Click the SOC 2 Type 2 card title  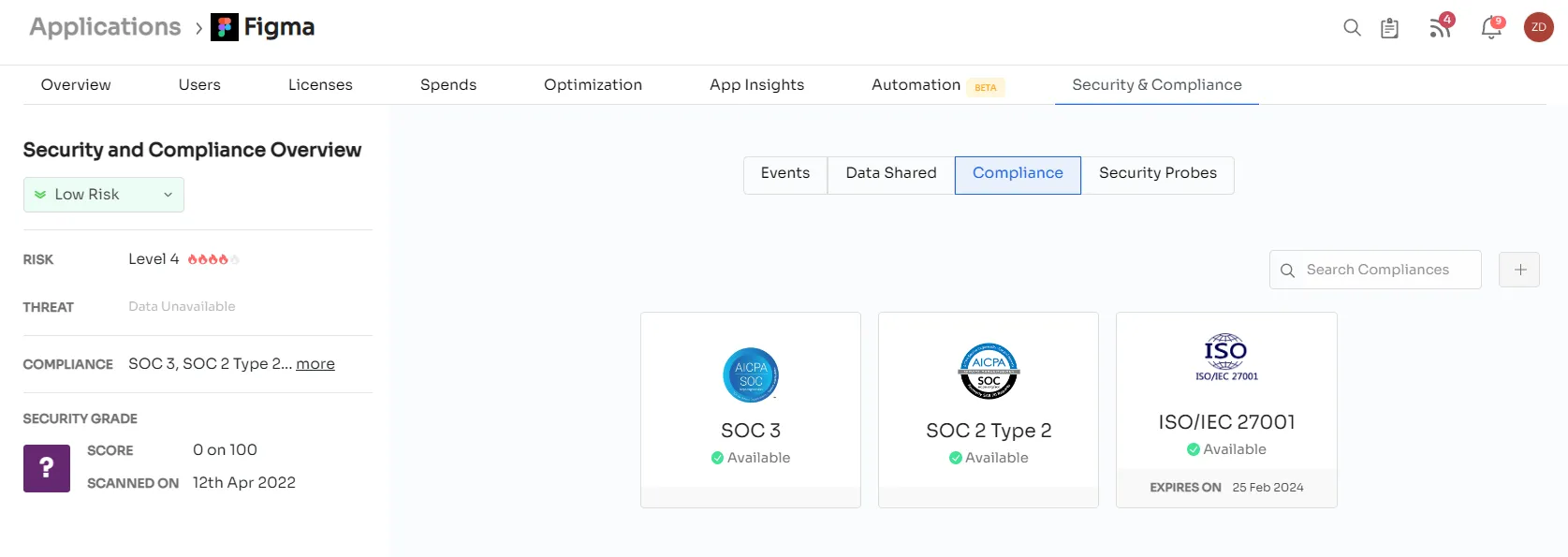989,431
